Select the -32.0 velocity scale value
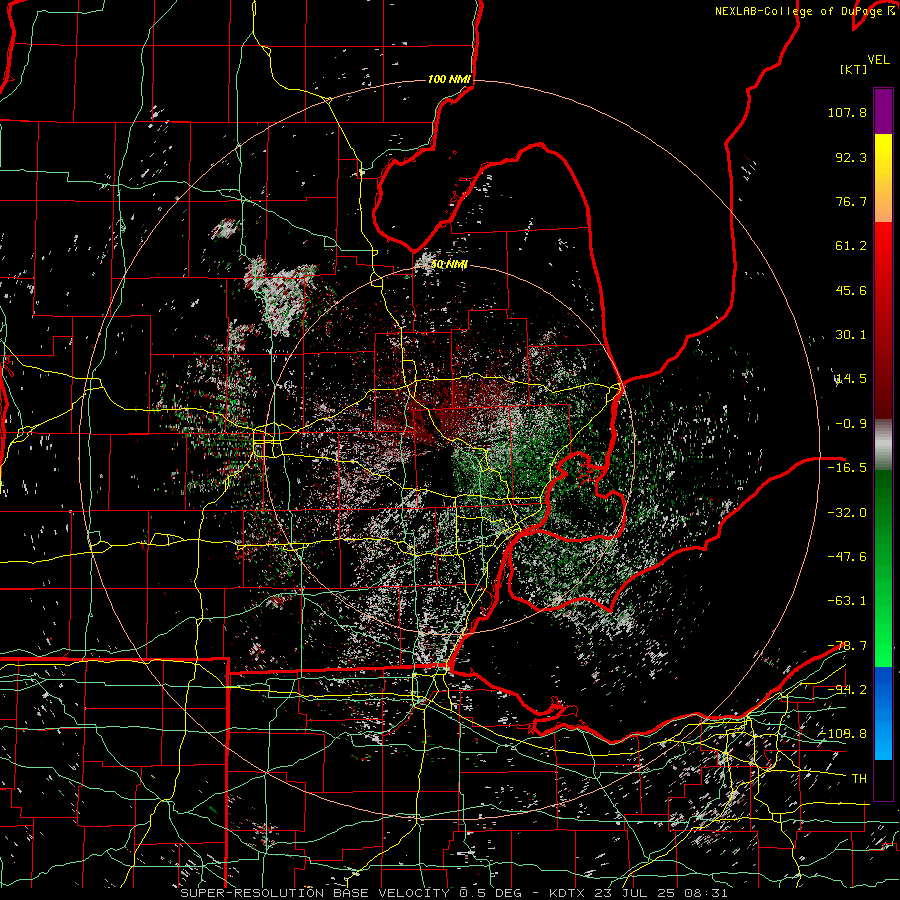The width and height of the screenshot is (900, 900). 847,512
